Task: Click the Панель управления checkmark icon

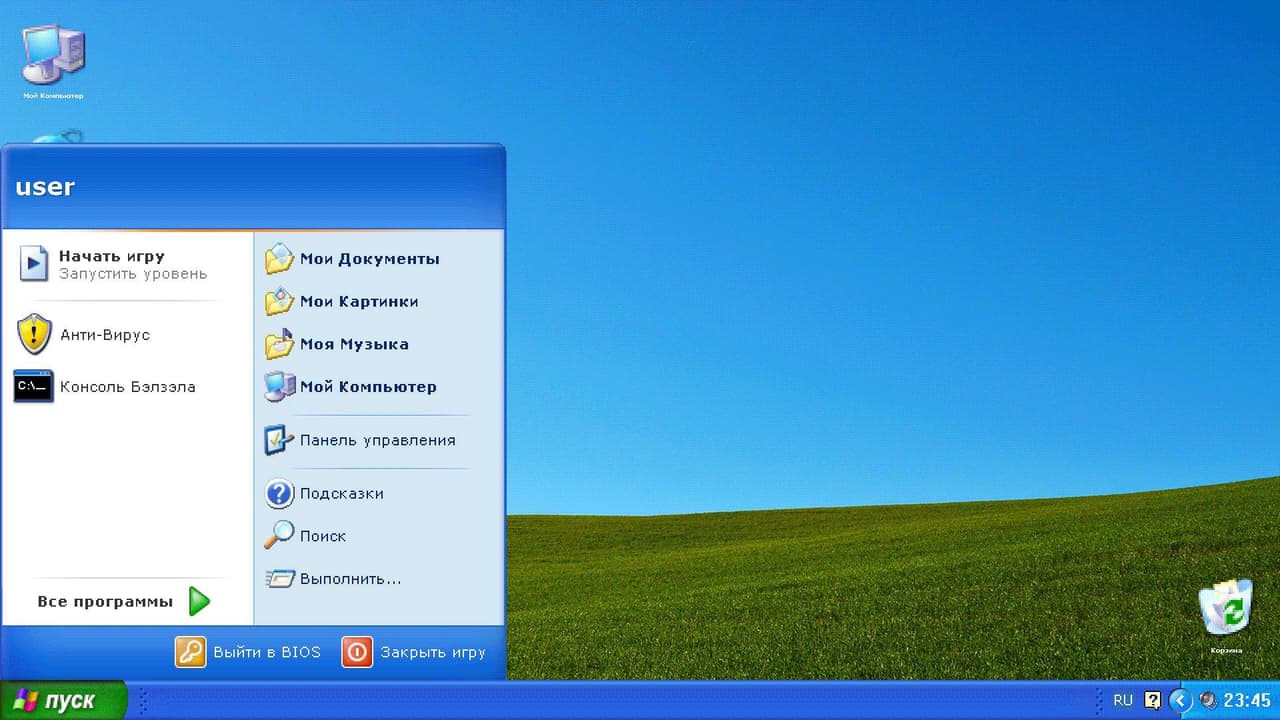Action: 279,440
